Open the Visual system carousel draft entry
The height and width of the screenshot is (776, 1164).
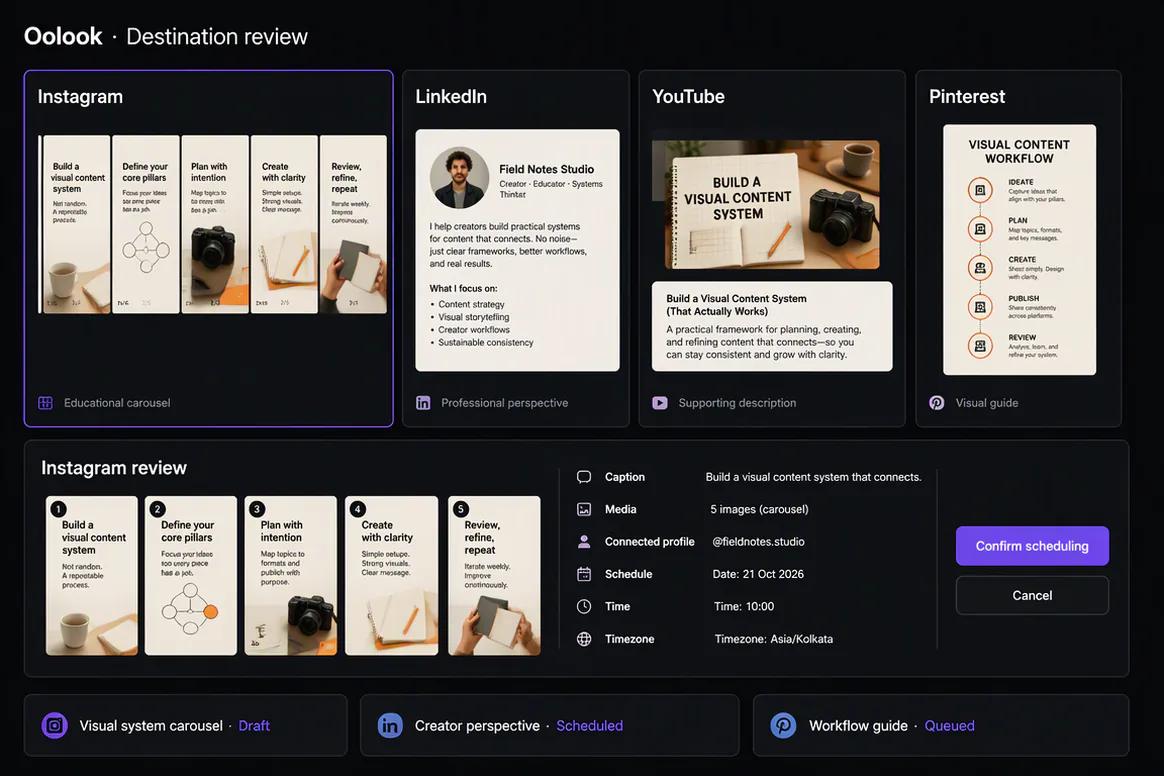point(186,726)
